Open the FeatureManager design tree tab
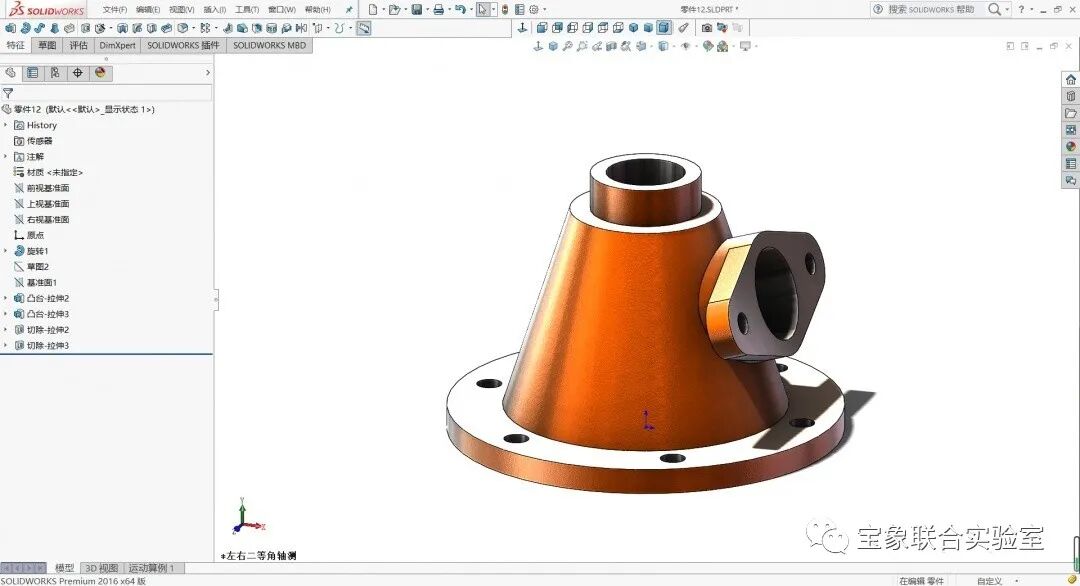Viewport: 1080px width, 586px height. pyautogui.click(x=10, y=72)
